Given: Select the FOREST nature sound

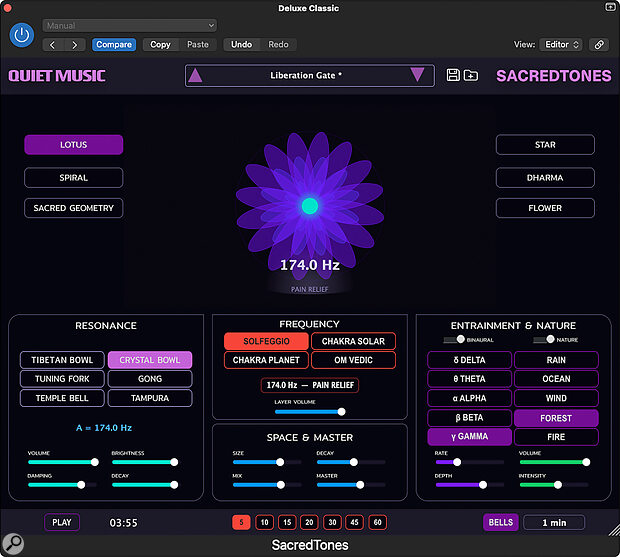Looking at the screenshot, I should (x=556, y=418).
